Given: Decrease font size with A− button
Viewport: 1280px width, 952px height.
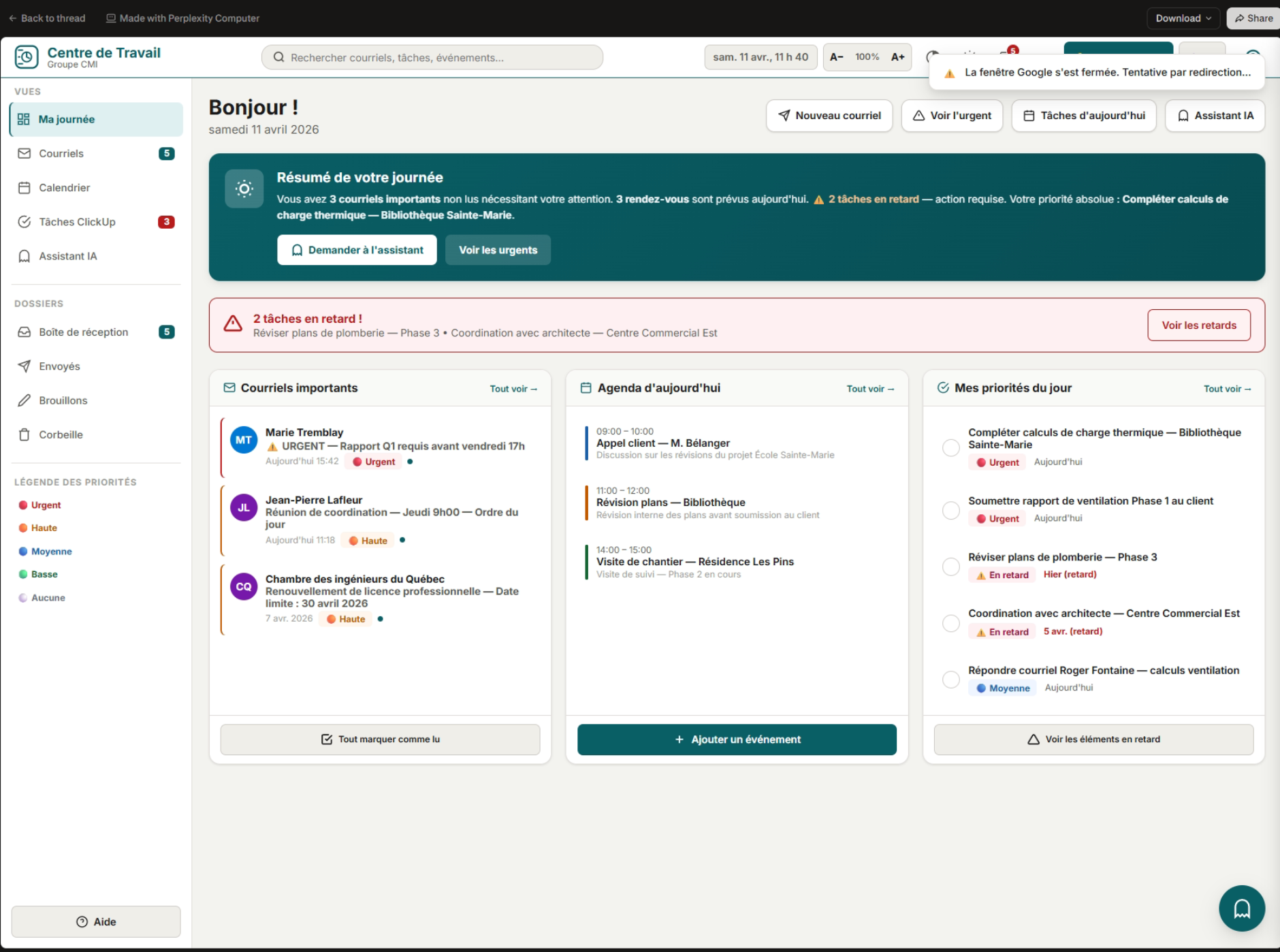Looking at the screenshot, I should click(x=837, y=57).
